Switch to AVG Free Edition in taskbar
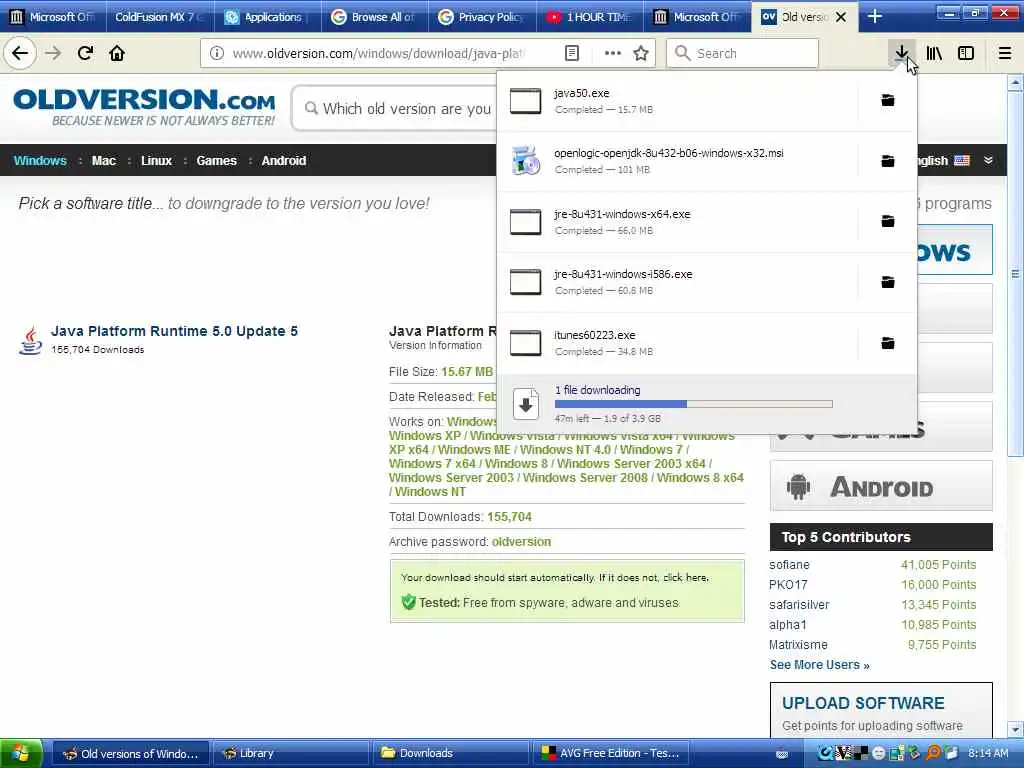 click(613, 754)
